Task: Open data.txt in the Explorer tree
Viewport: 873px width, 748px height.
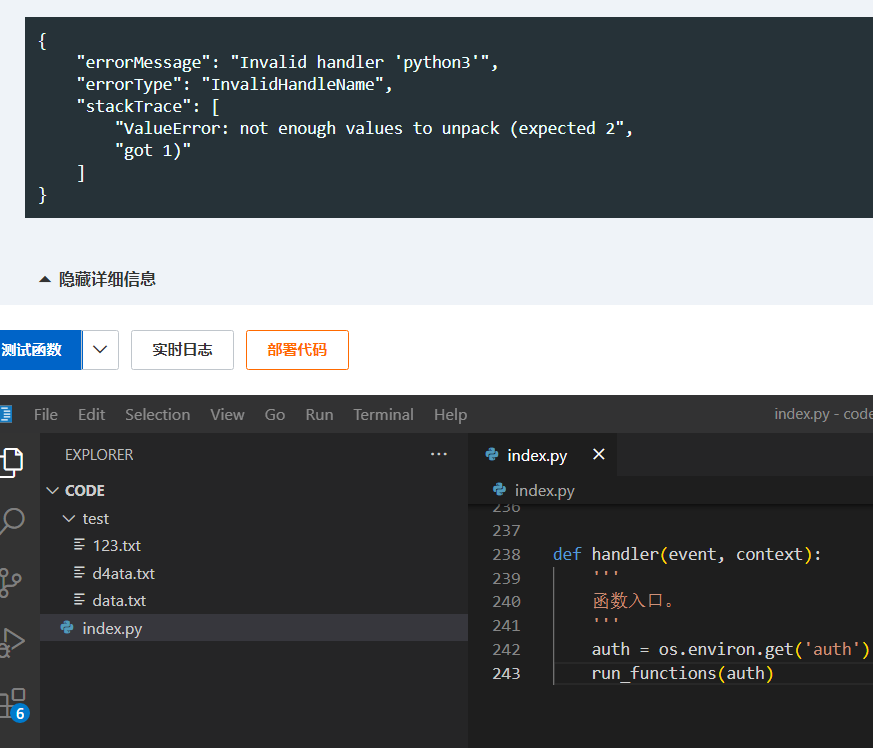Action: point(119,600)
